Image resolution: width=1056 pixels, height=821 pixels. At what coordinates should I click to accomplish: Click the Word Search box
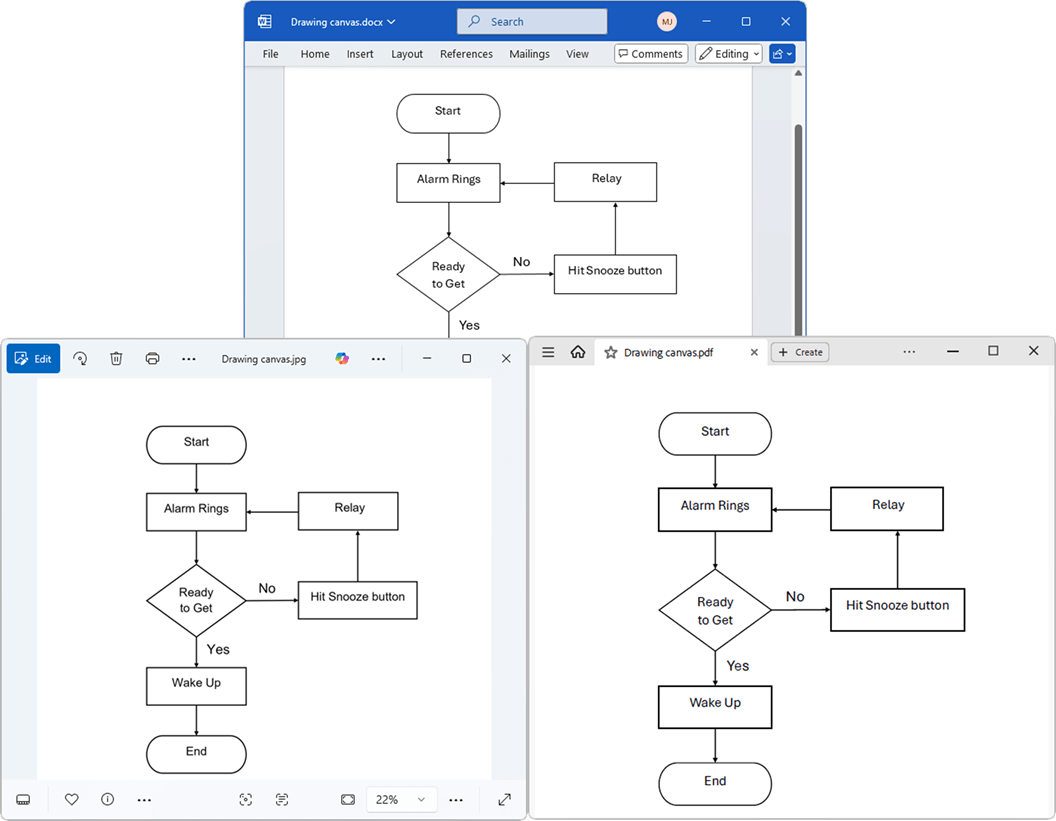click(x=532, y=22)
